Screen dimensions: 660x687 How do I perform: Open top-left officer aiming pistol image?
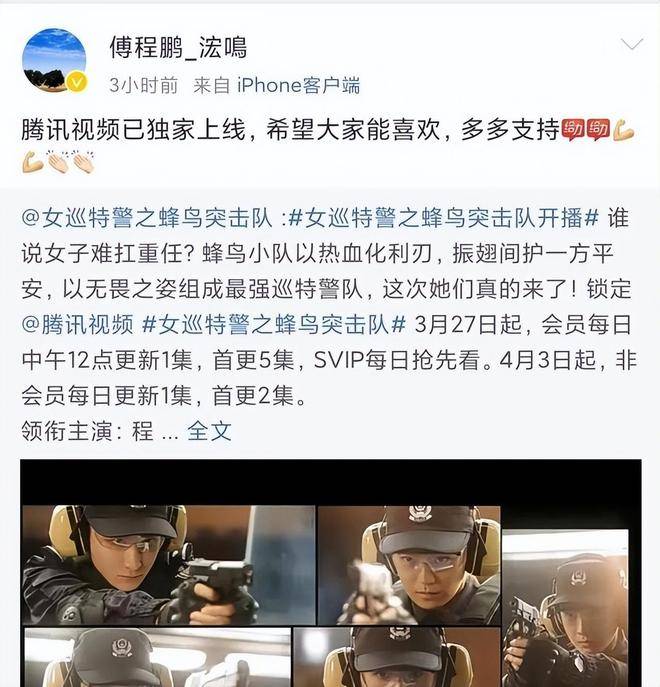(169, 565)
